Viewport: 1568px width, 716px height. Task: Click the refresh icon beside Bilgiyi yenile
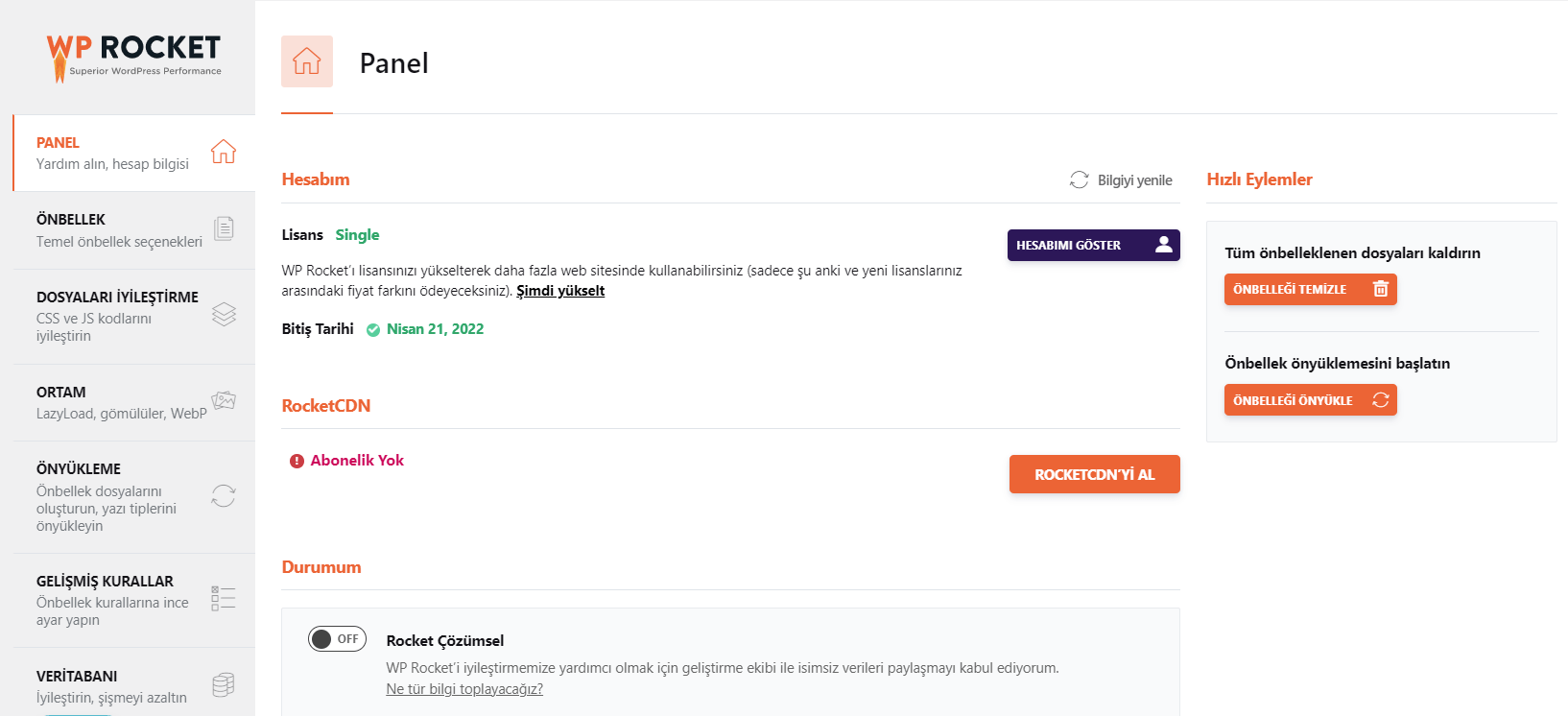(x=1080, y=180)
